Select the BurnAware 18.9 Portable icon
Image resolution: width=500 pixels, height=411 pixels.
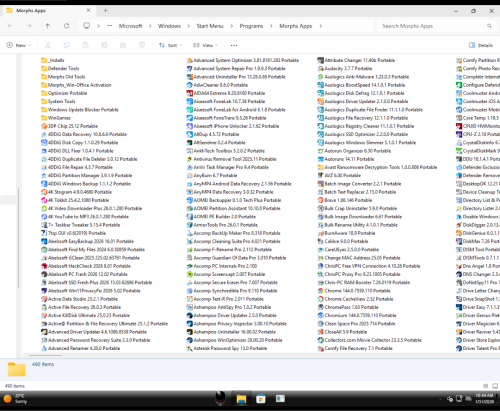(x=320, y=233)
